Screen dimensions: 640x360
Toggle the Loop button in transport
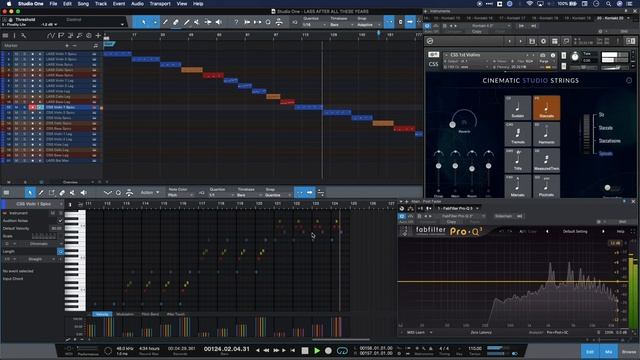[x=342, y=351]
